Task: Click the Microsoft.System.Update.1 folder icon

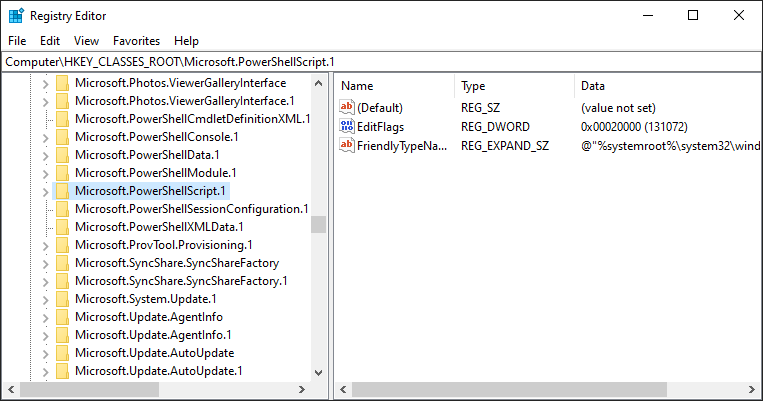Action: click(62, 299)
